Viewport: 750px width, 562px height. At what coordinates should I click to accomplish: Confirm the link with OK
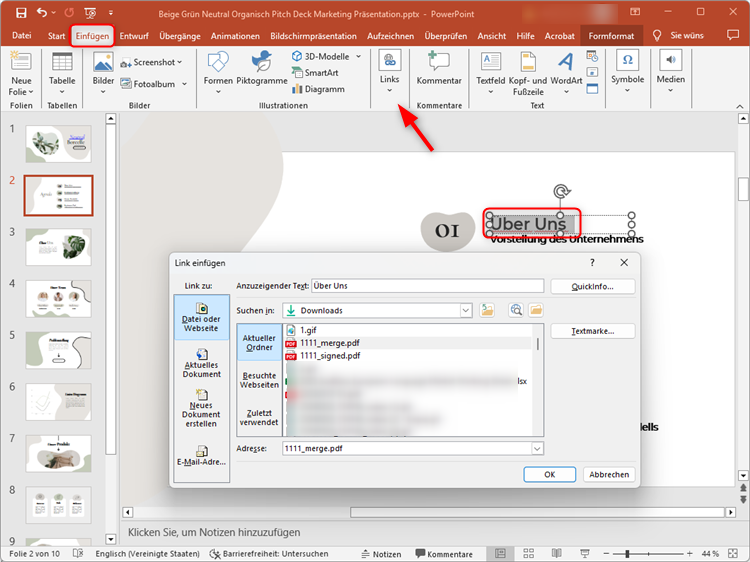point(550,474)
